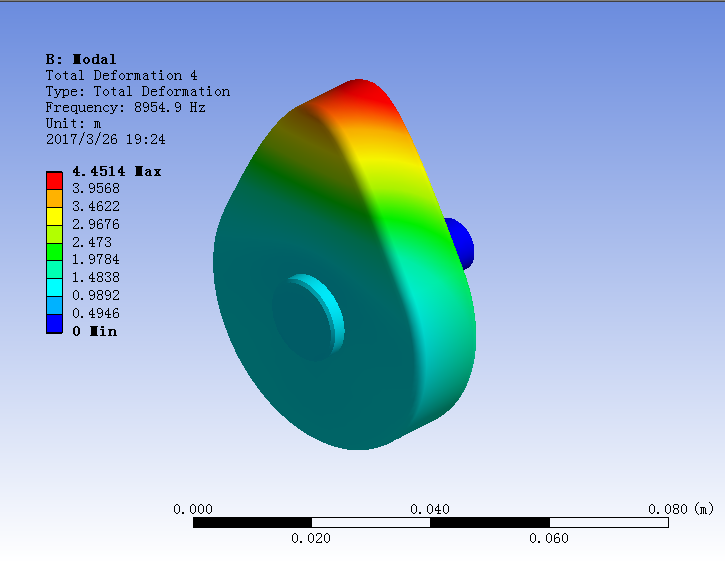Screen dimensions: 725x561
Task: Click the dark blue legend band
Action: 54,324
